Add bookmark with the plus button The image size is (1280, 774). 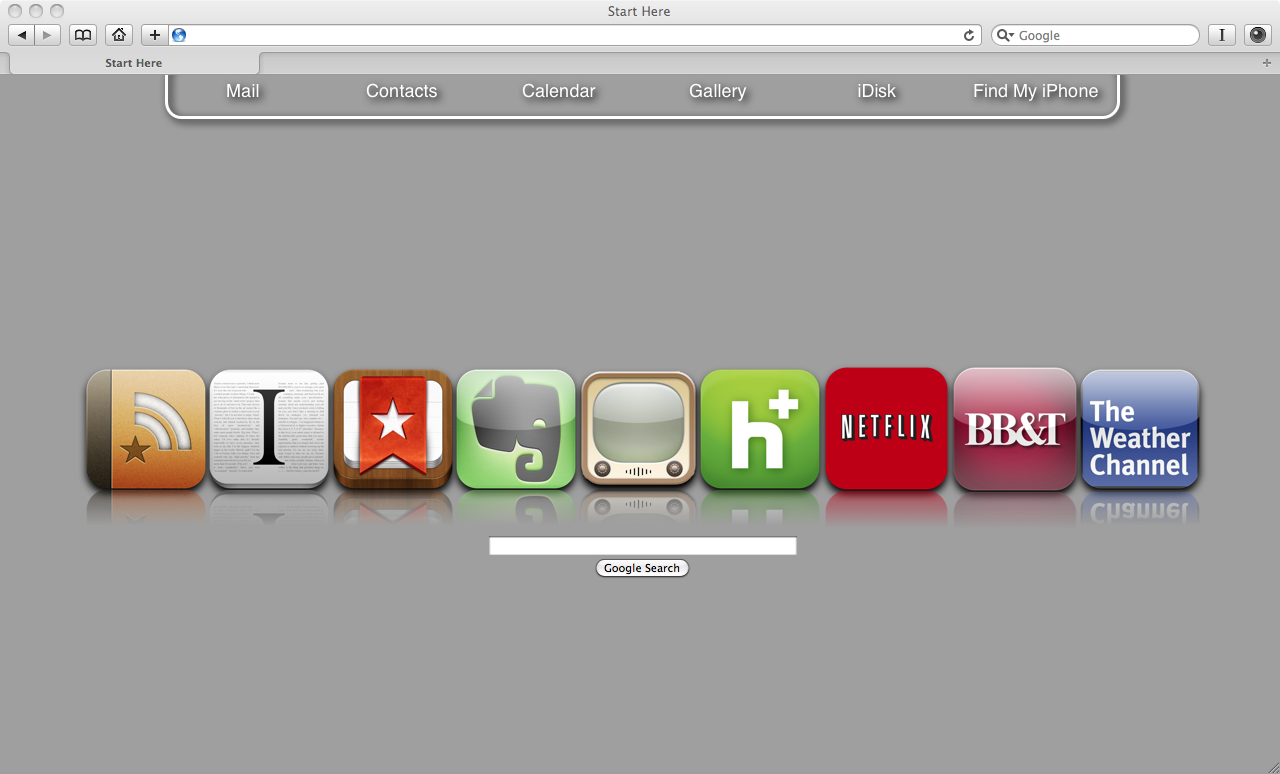tap(154, 35)
